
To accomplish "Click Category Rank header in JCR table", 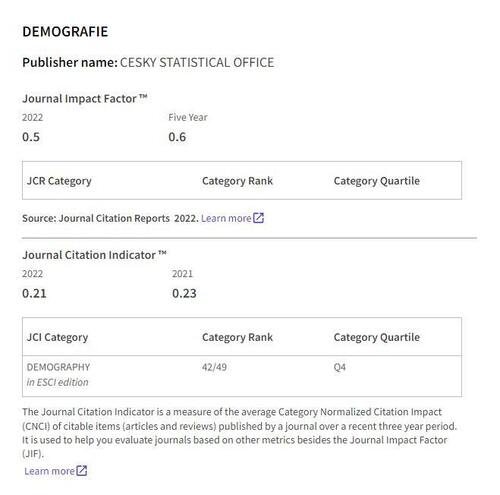I will 237,181.
